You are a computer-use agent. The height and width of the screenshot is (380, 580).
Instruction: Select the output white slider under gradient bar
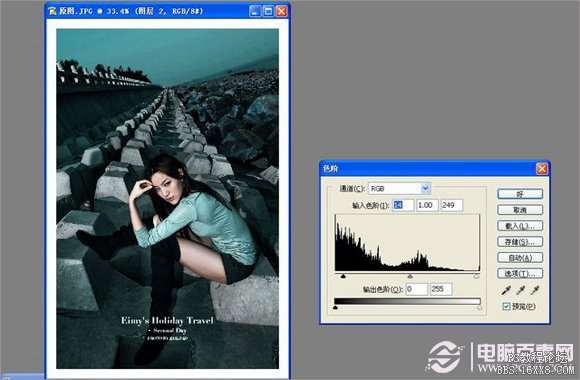point(479,307)
